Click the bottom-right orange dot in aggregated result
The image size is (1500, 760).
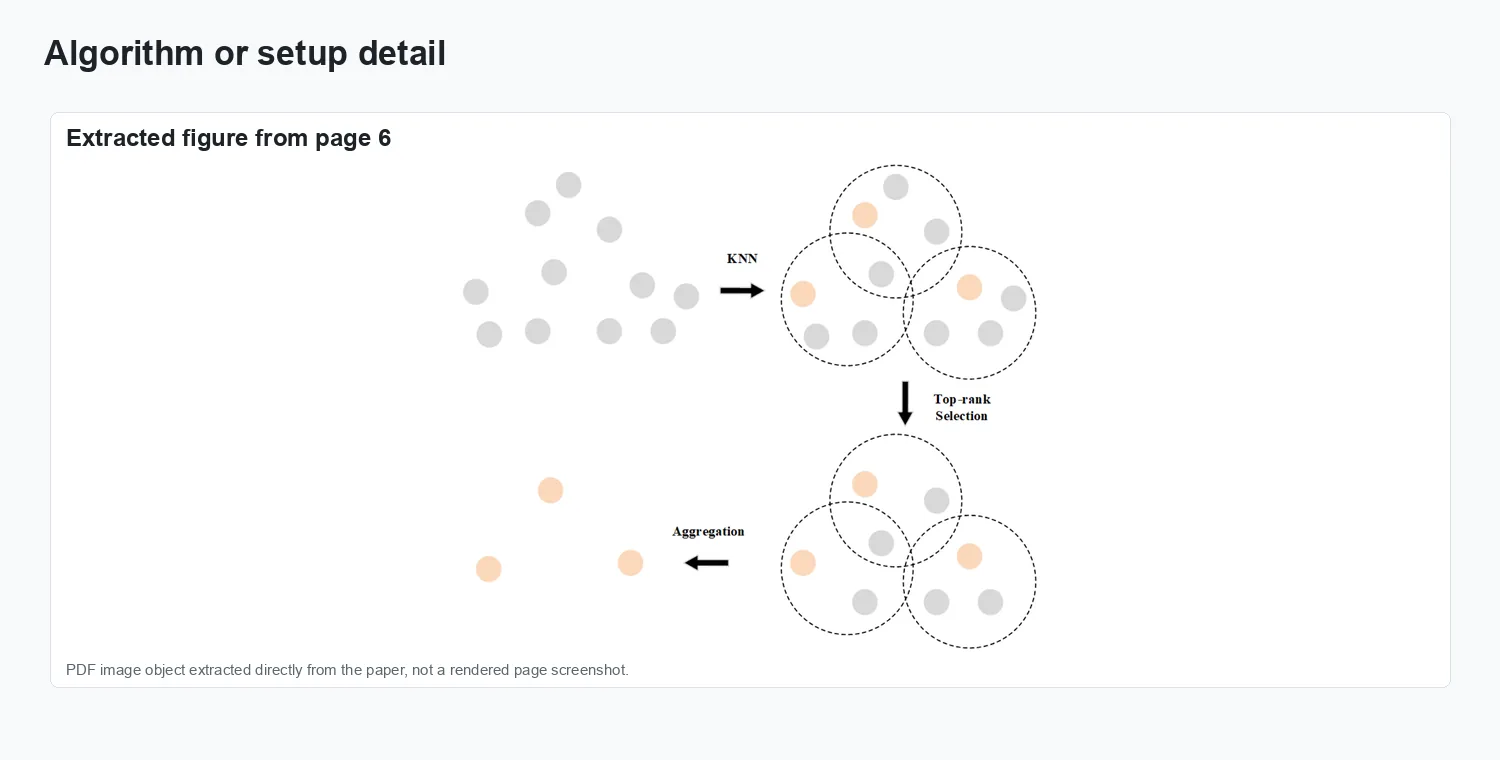[630, 563]
